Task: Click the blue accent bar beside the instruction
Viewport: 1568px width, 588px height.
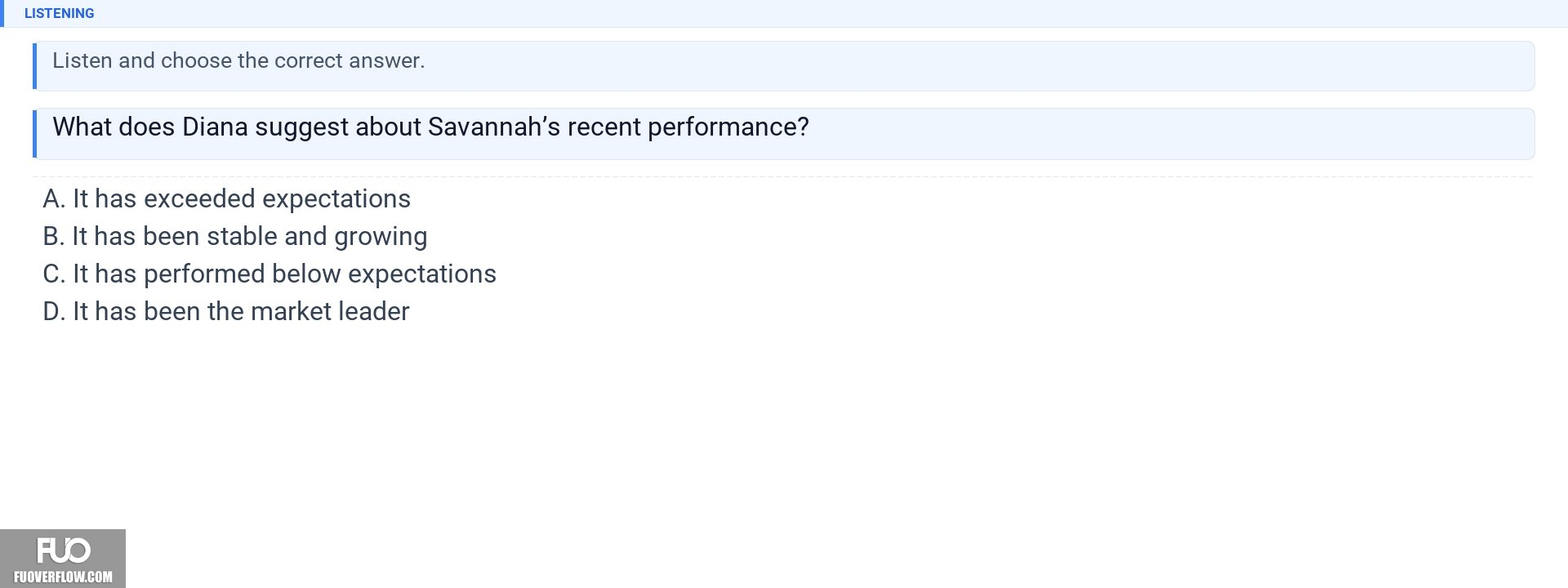Action: 34,65
